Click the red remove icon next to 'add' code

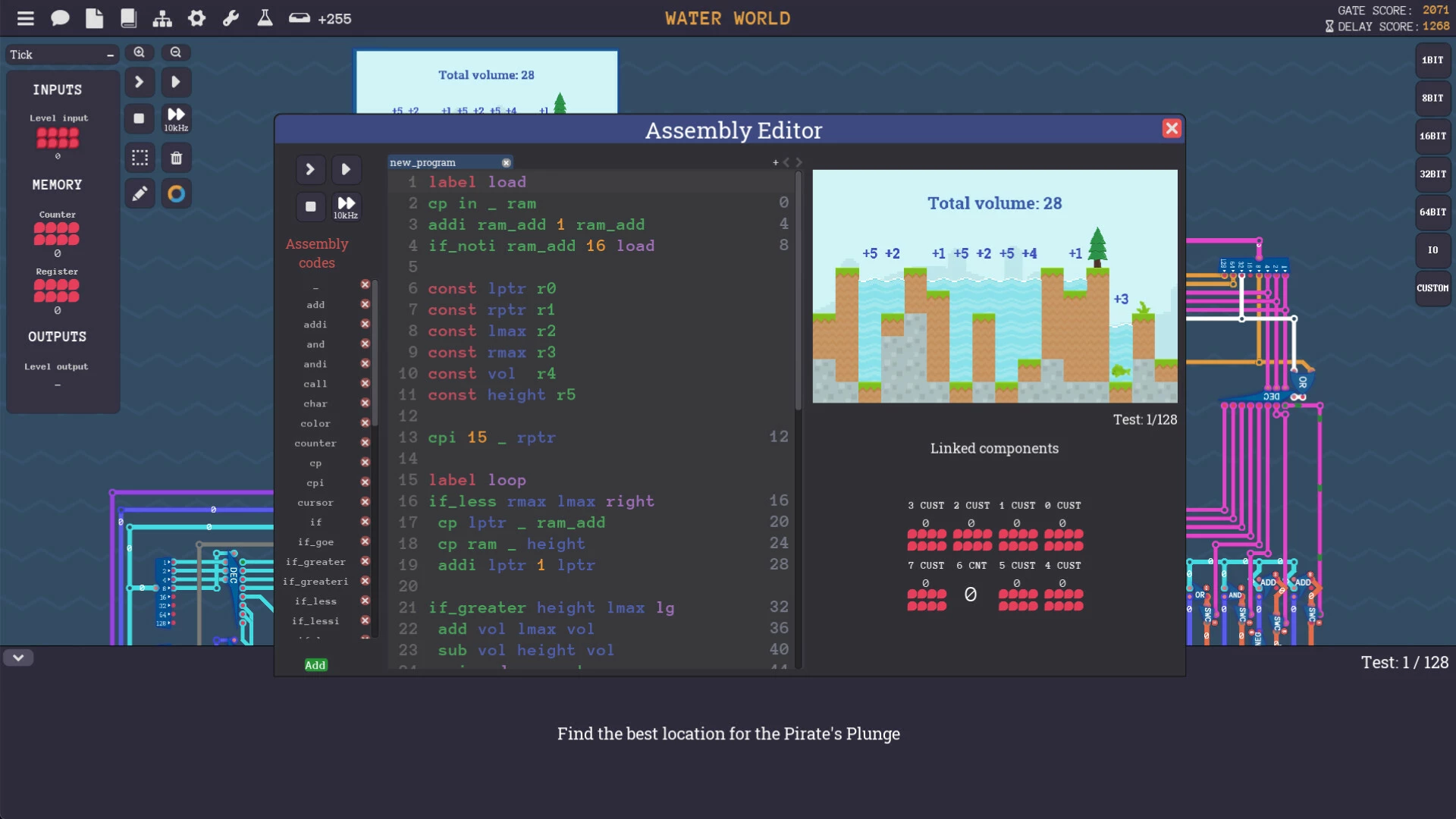click(365, 304)
